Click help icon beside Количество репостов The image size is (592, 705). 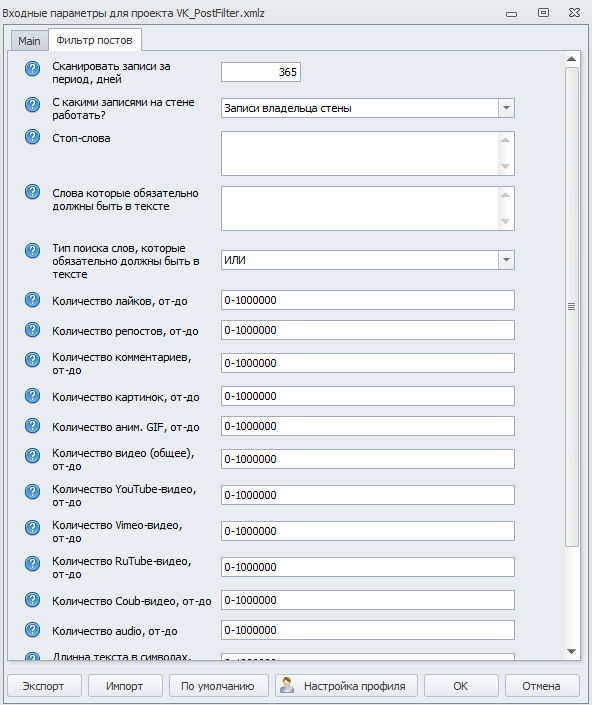pos(32,330)
